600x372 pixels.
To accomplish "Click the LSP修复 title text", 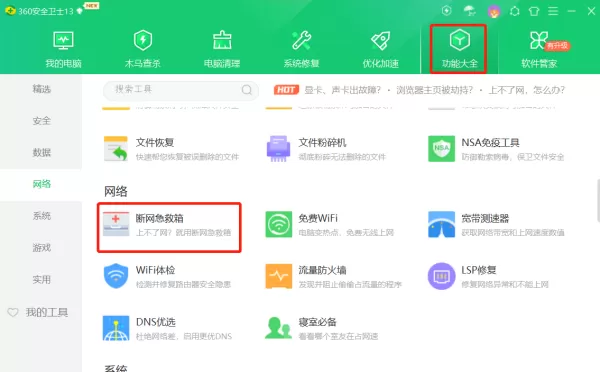I will [479, 270].
